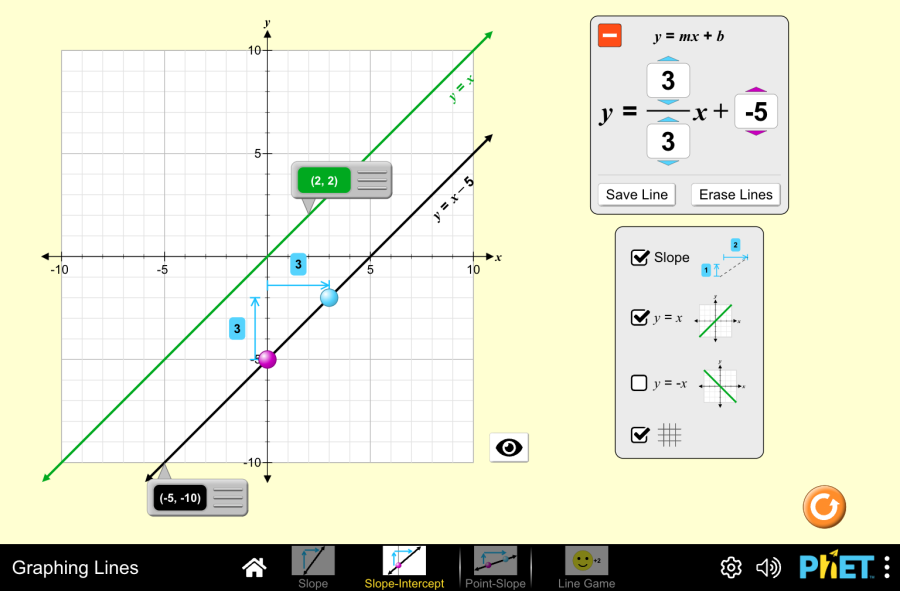The height and width of the screenshot is (591, 900).
Task: Click the eye icon below the graph
Action: [x=509, y=447]
